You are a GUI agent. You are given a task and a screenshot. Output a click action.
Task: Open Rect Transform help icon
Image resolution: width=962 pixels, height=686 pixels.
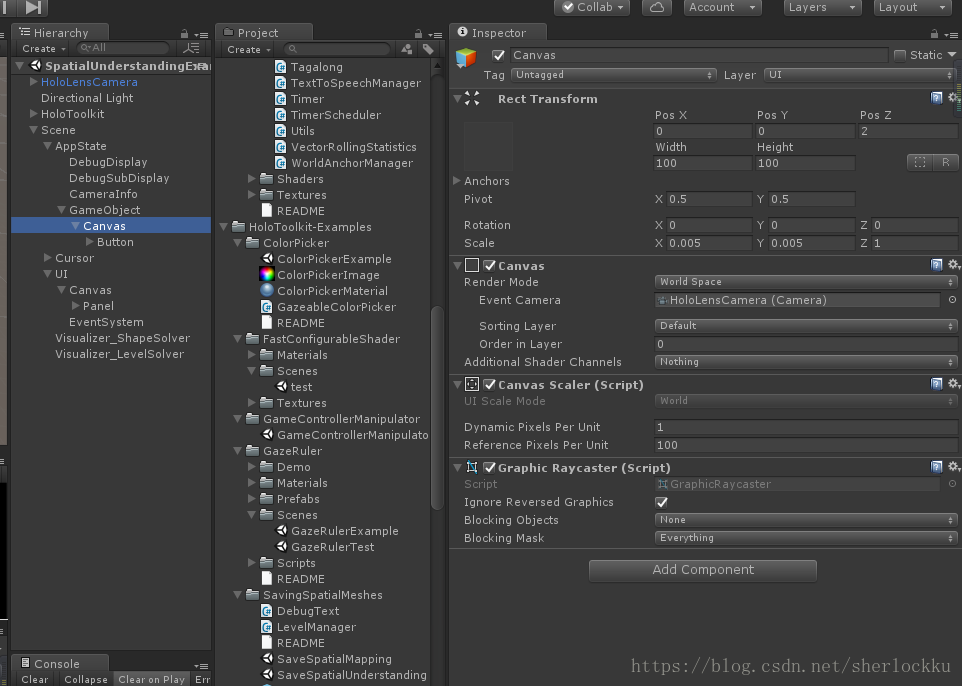pyautogui.click(x=936, y=98)
